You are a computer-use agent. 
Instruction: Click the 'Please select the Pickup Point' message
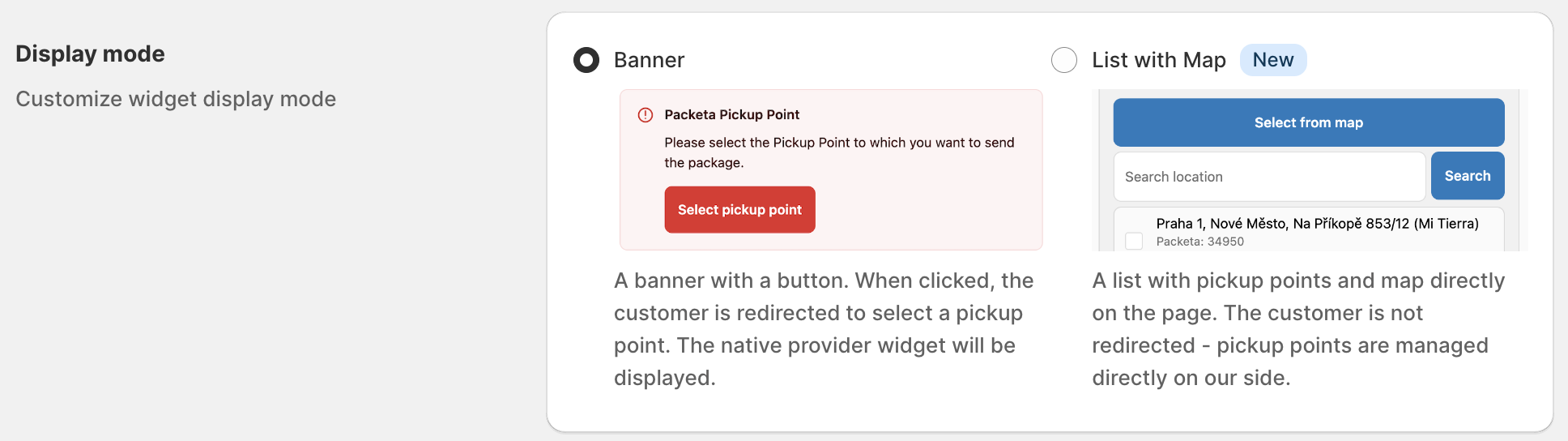click(839, 152)
